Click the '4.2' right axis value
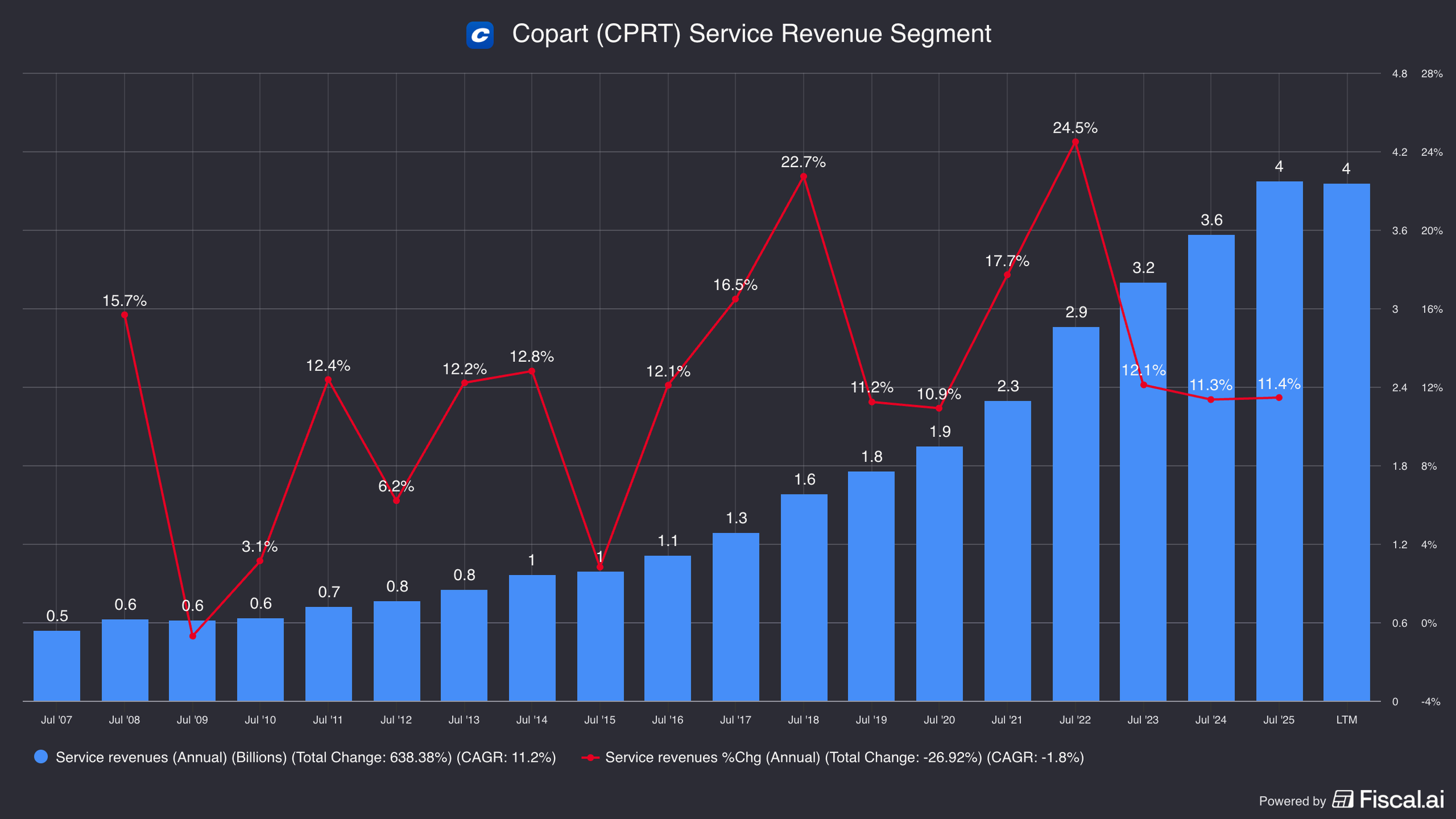This screenshot has height=819, width=1456. 1400,153
